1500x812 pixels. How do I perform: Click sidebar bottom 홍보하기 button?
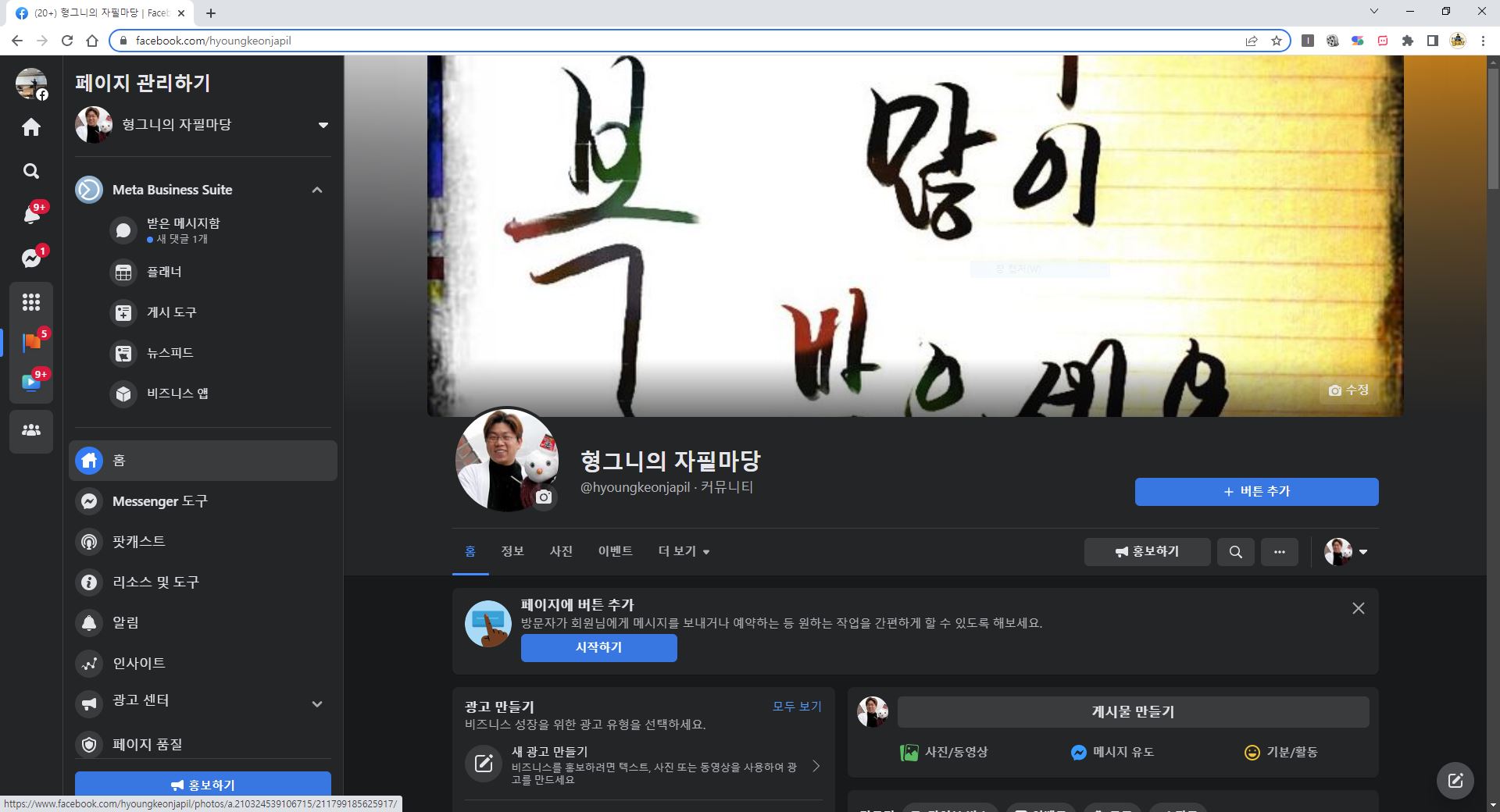pyautogui.click(x=203, y=785)
